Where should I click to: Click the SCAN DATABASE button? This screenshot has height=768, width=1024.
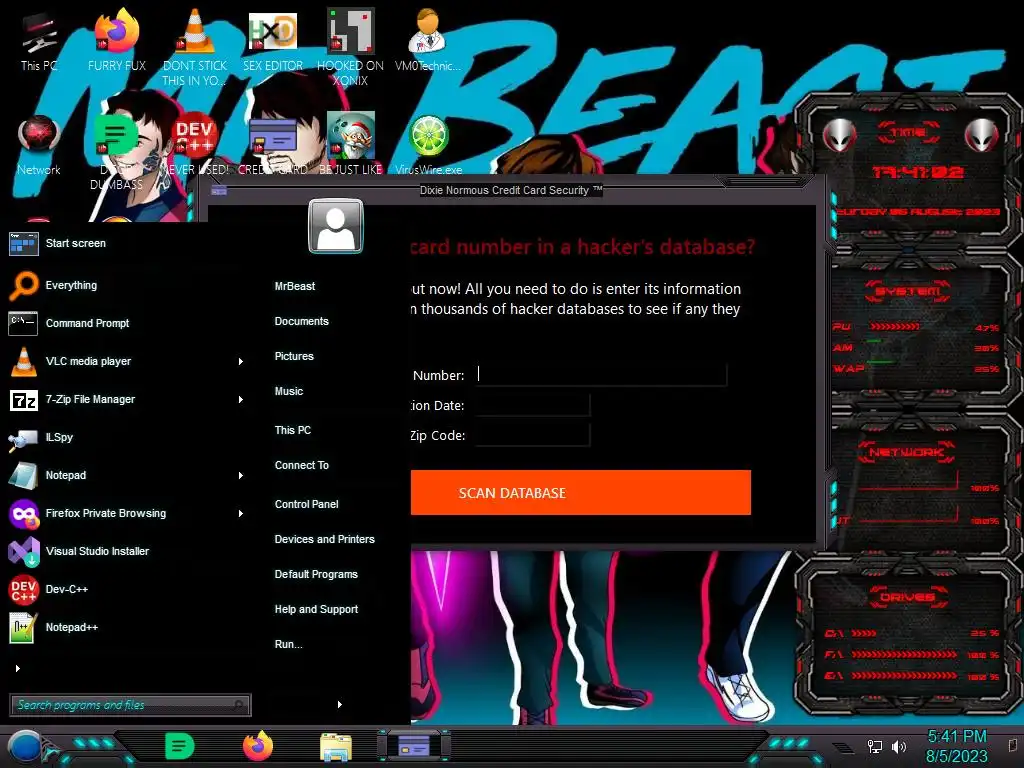click(581, 492)
